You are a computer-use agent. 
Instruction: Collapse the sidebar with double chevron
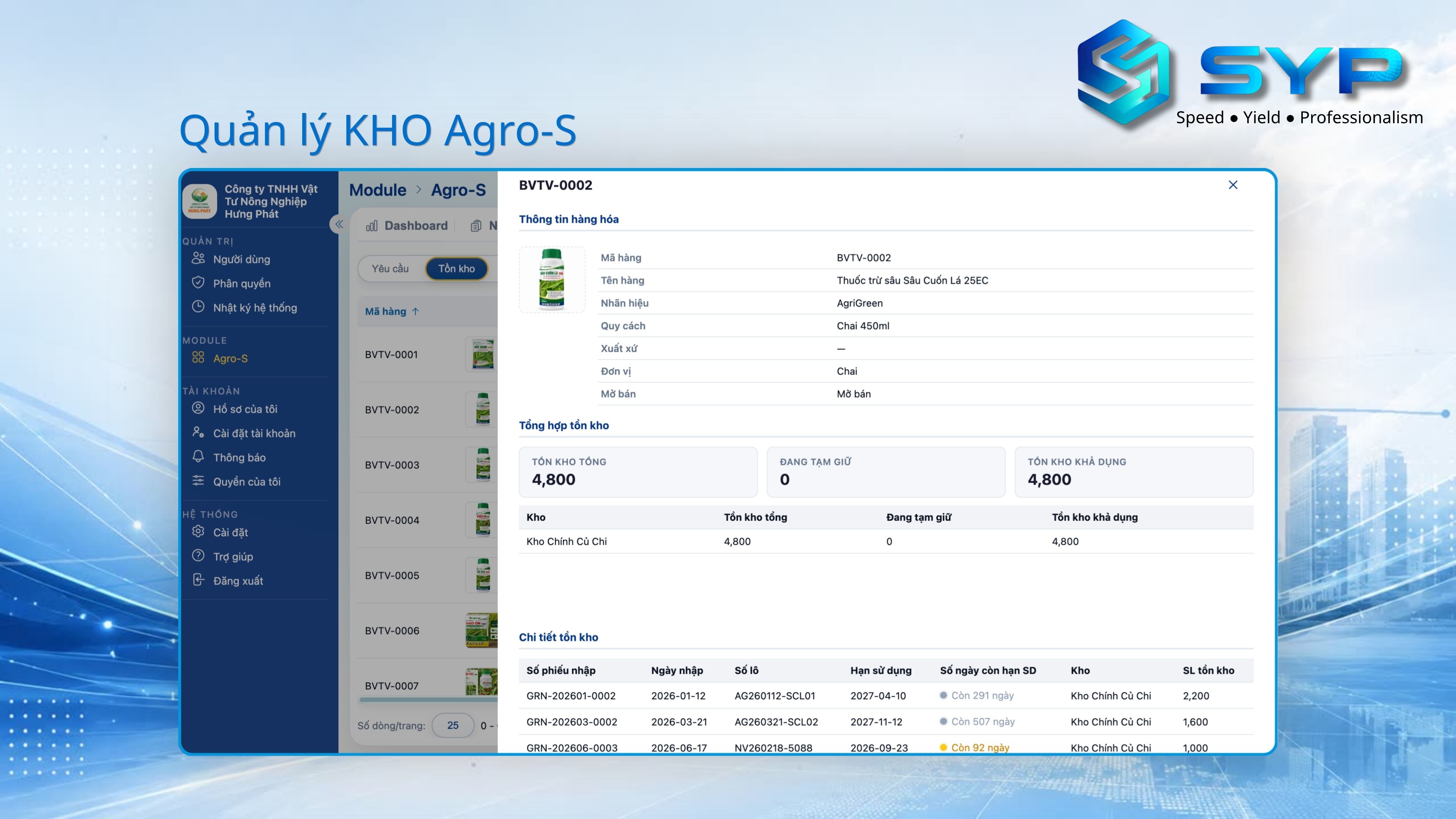click(x=339, y=224)
